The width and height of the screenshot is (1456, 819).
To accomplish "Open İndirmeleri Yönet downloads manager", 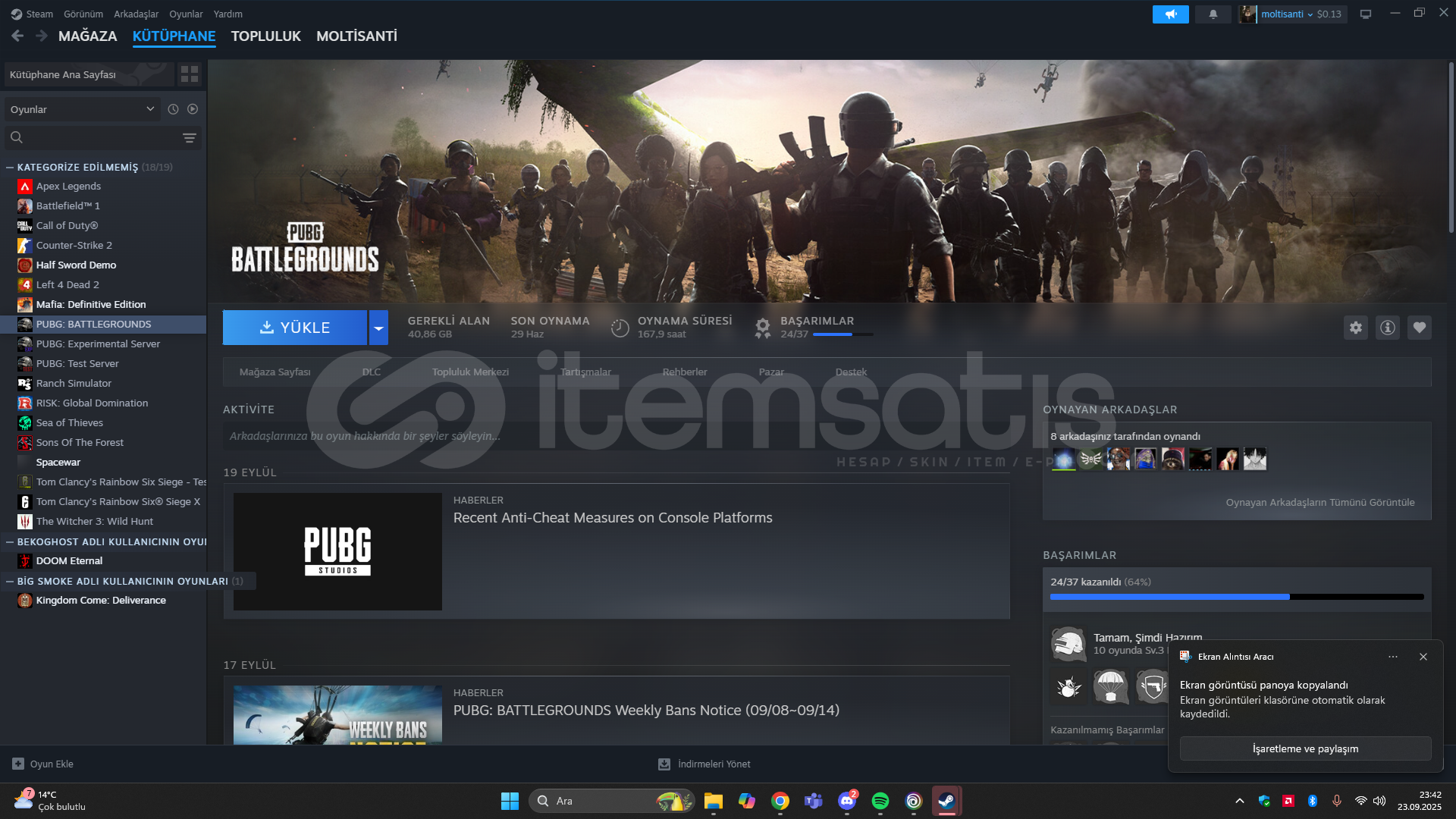I will click(704, 764).
